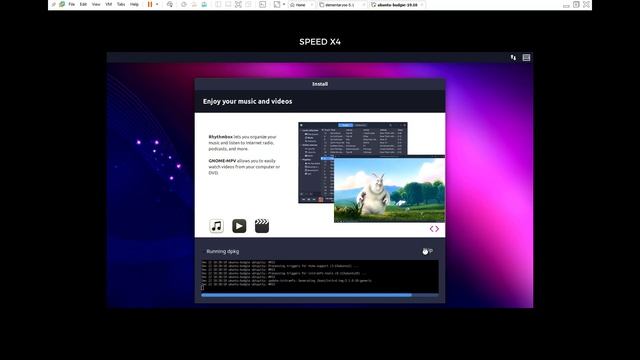Click the play button media icon
This screenshot has width=640, height=360.
(239, 226)
